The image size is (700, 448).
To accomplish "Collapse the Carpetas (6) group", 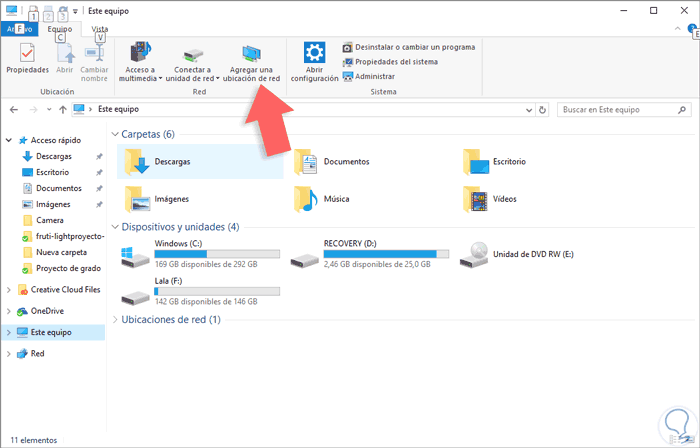I will [115, 134].
